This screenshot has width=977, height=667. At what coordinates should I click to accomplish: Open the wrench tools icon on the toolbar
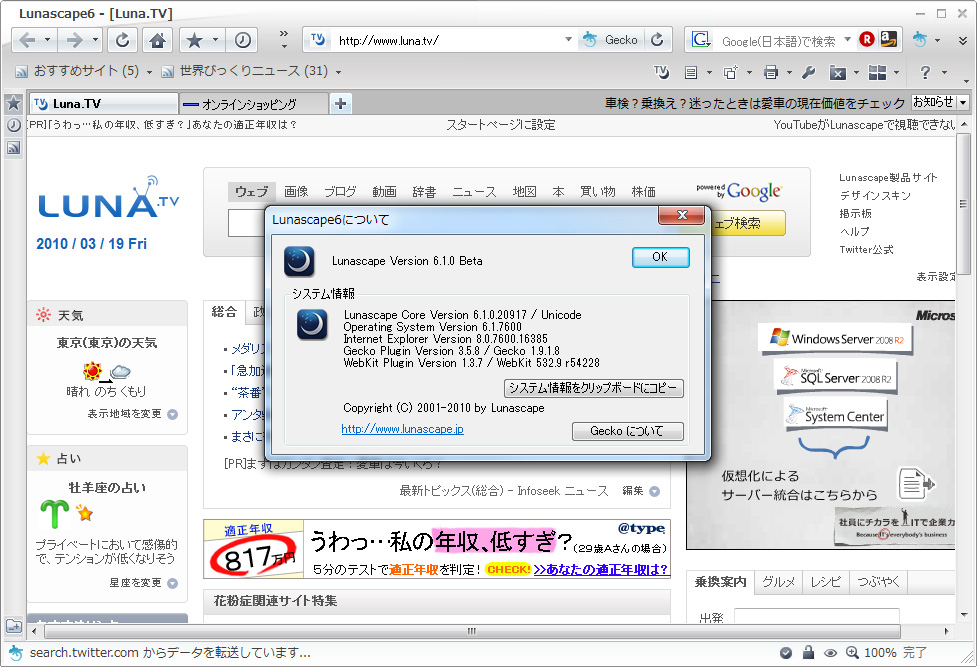[x=806, y=72]
